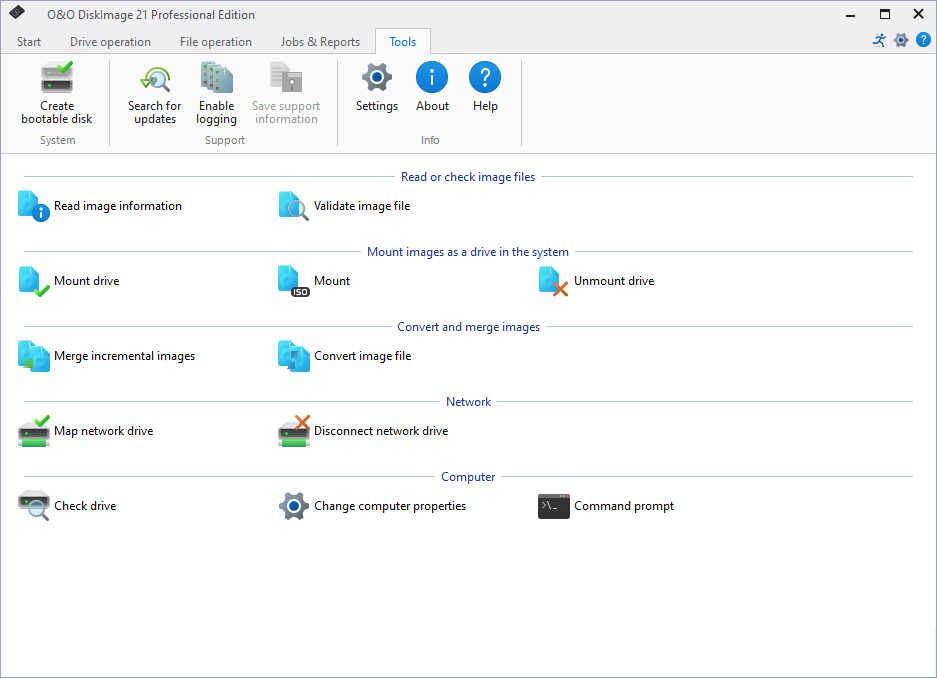Switch to the File operation tab
This screenshot has width=937, height=678.
pyautogui.click(x=216, y=42)
